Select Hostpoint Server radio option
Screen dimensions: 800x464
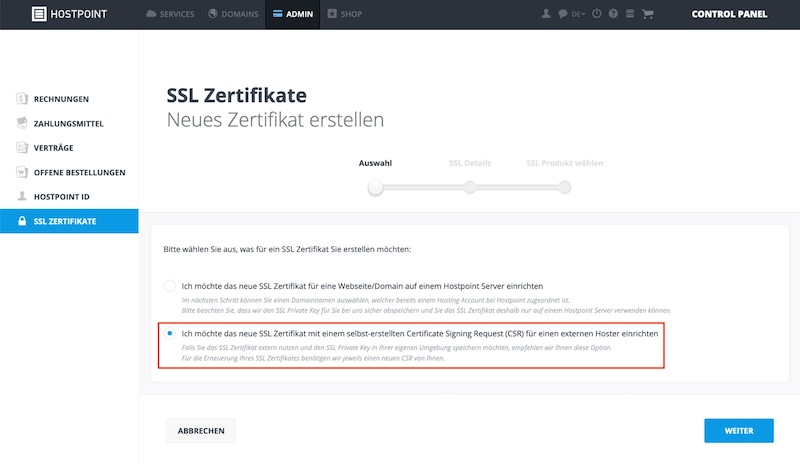click(169, 286)
